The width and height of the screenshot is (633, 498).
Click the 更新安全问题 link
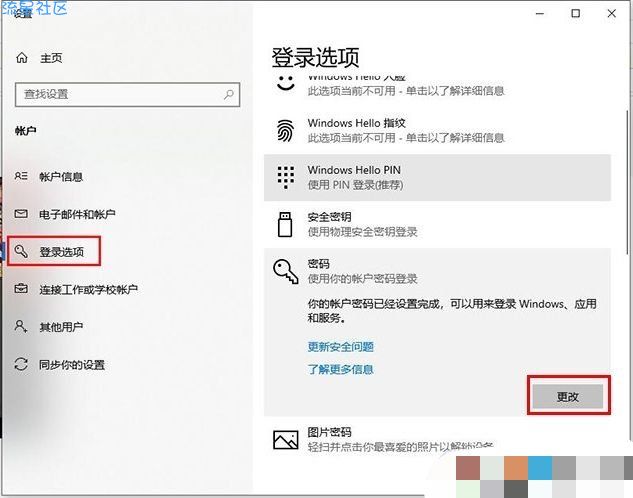point(341,347)
